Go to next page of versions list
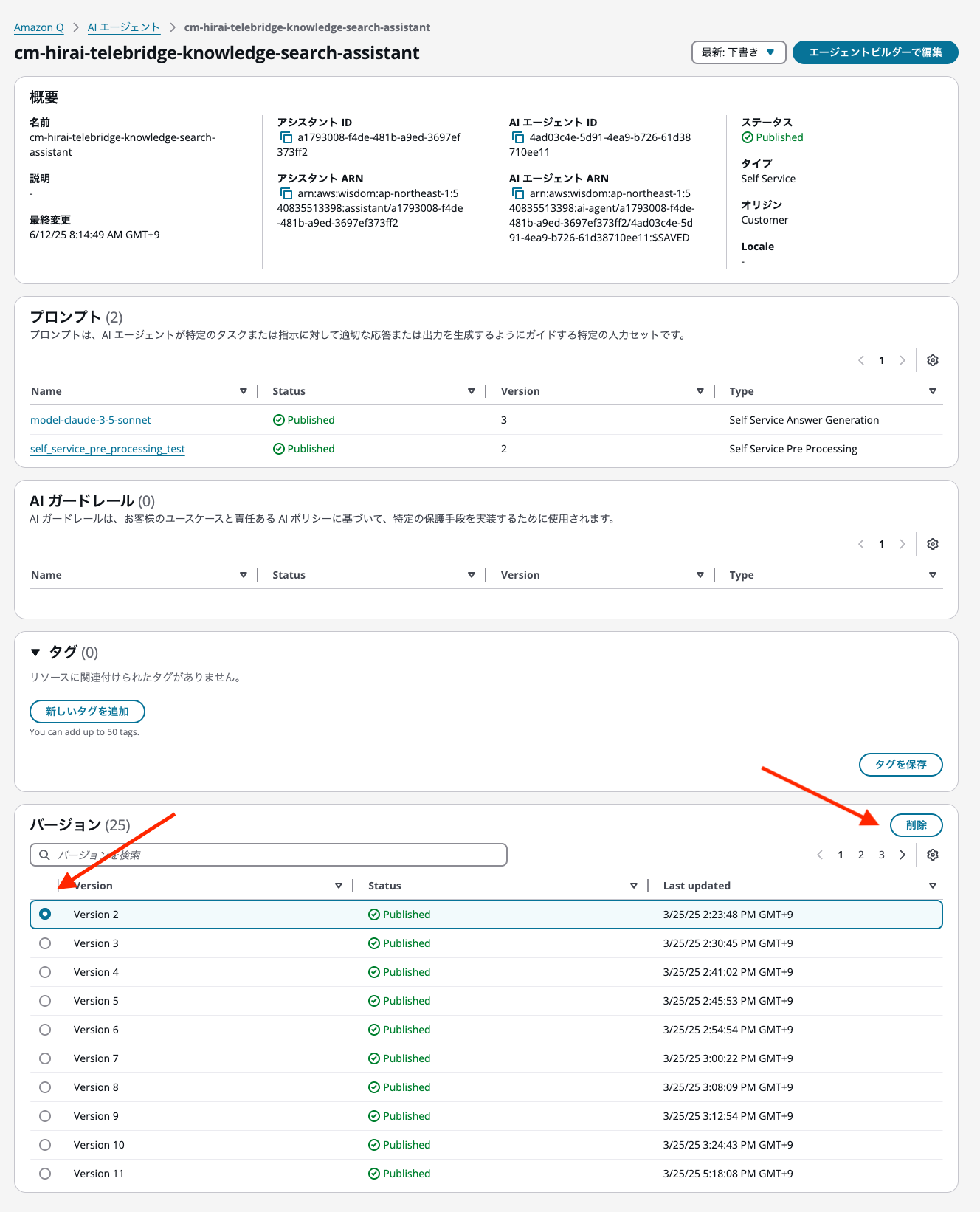The image size is (980, 1212). 902,855
